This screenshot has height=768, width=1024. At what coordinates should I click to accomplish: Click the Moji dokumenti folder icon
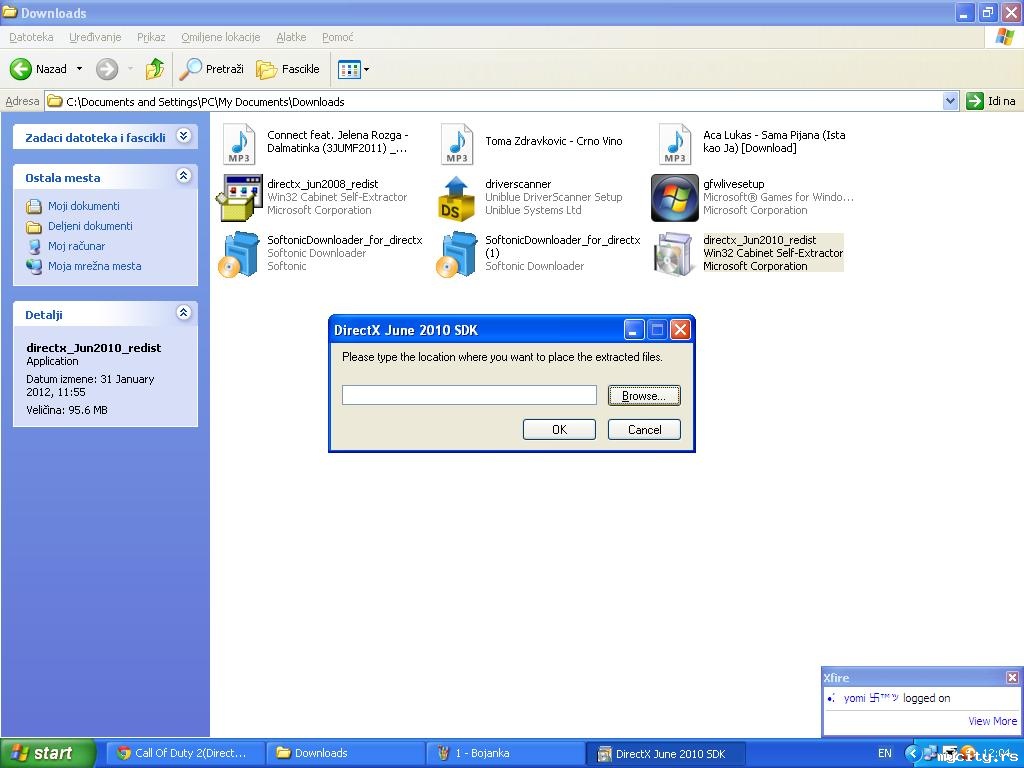tap(34, 206)
